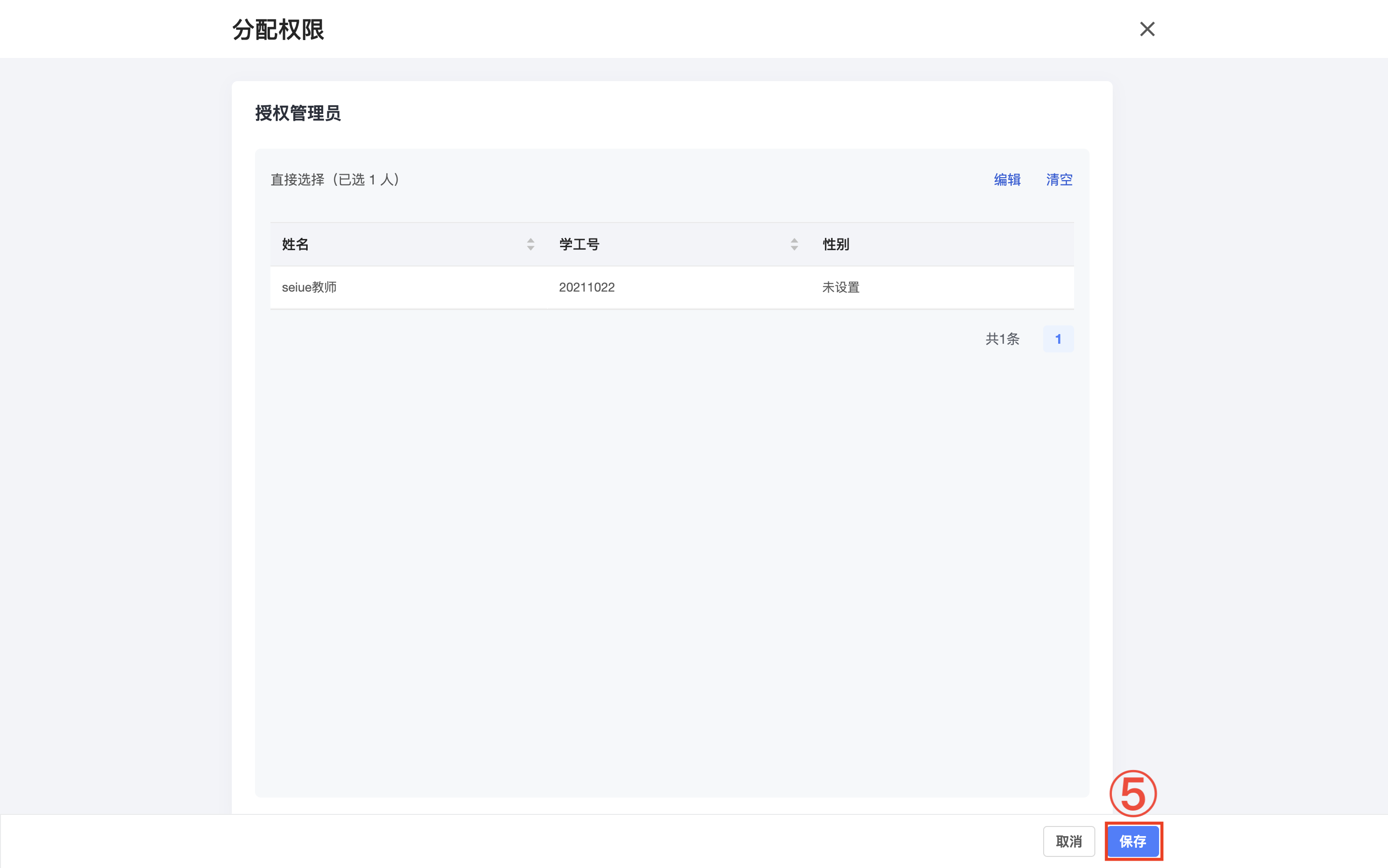
Task: Click the 分配权限 dialog title
Action: tap(279, 29)
